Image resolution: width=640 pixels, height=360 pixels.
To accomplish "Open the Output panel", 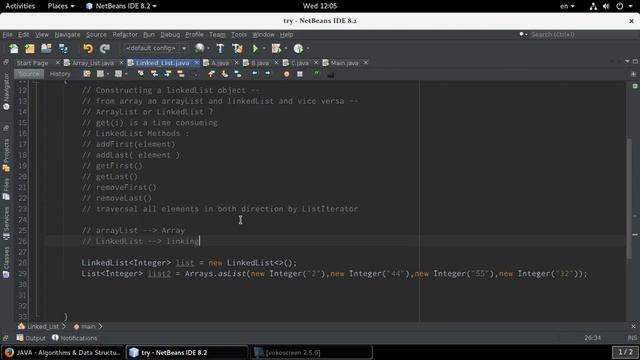I will 31,338.
